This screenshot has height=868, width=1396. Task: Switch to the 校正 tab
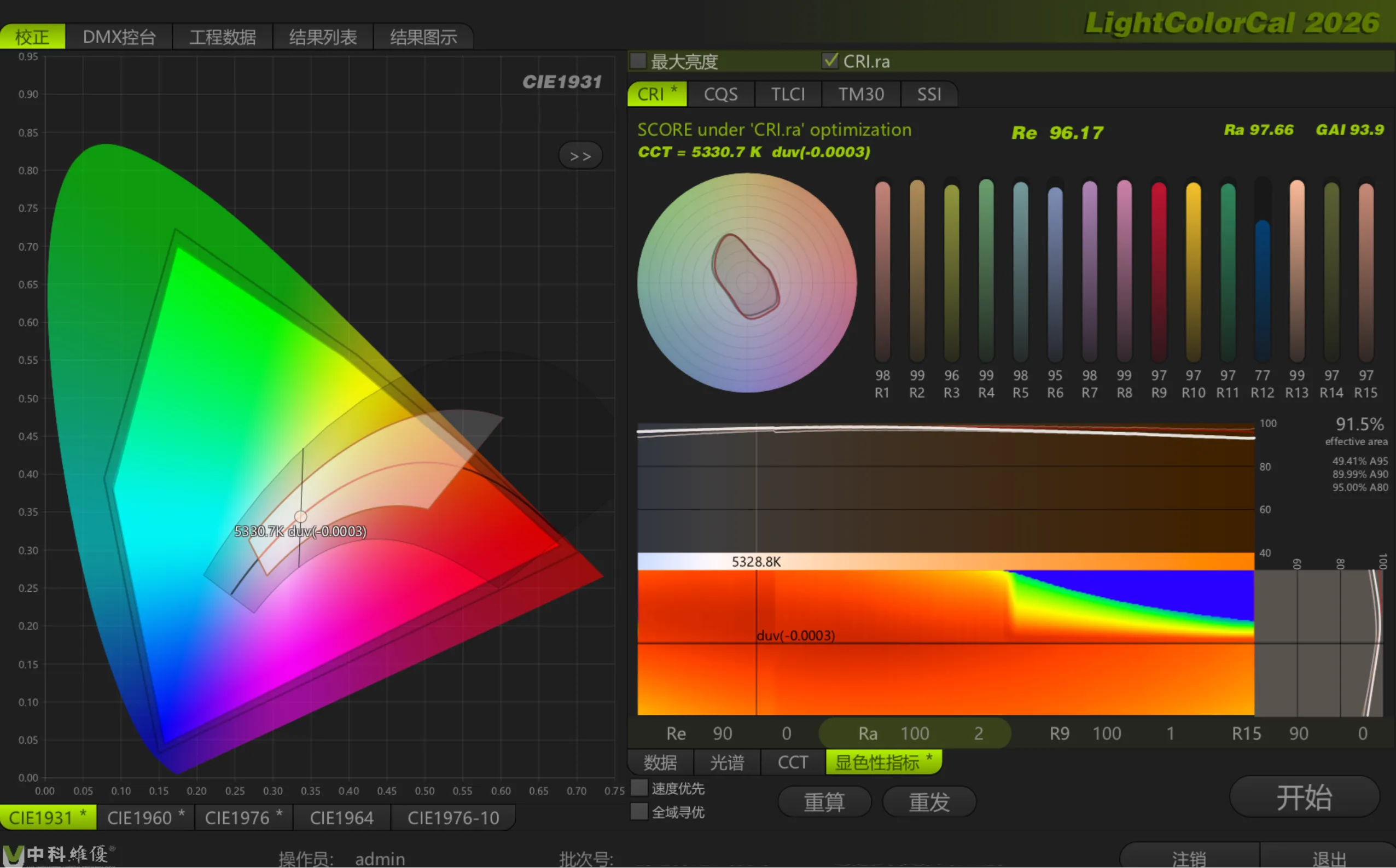pos(33,37)
